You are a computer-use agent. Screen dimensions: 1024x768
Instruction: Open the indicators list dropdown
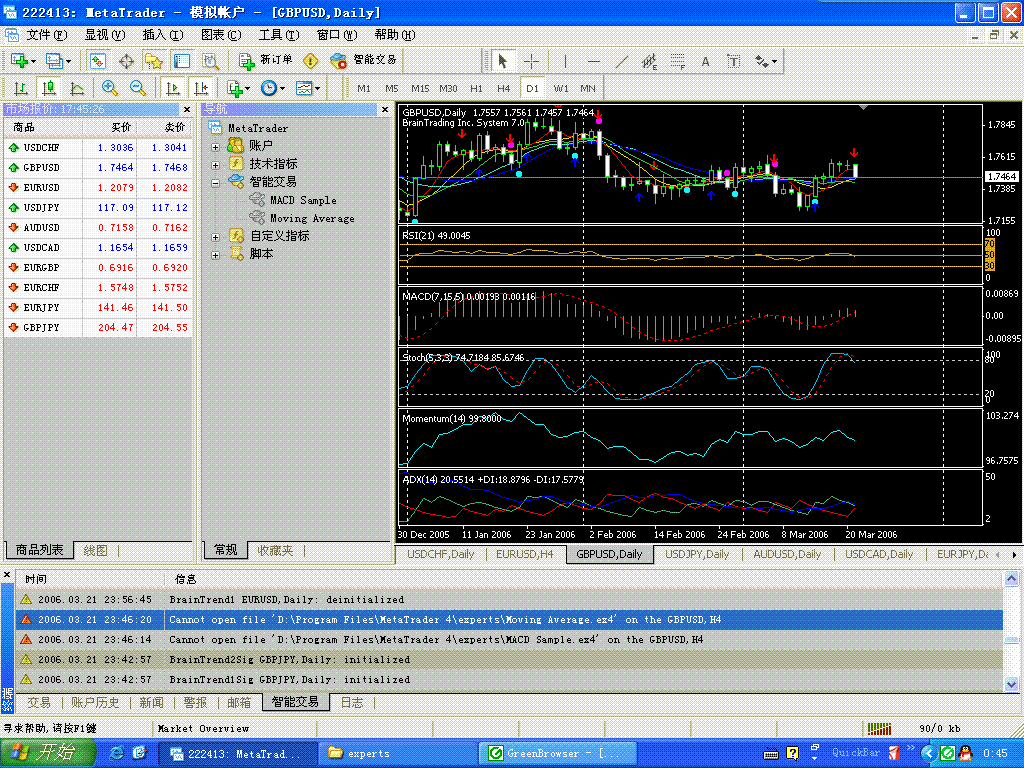pyautogui.click(x=238, y=88)
